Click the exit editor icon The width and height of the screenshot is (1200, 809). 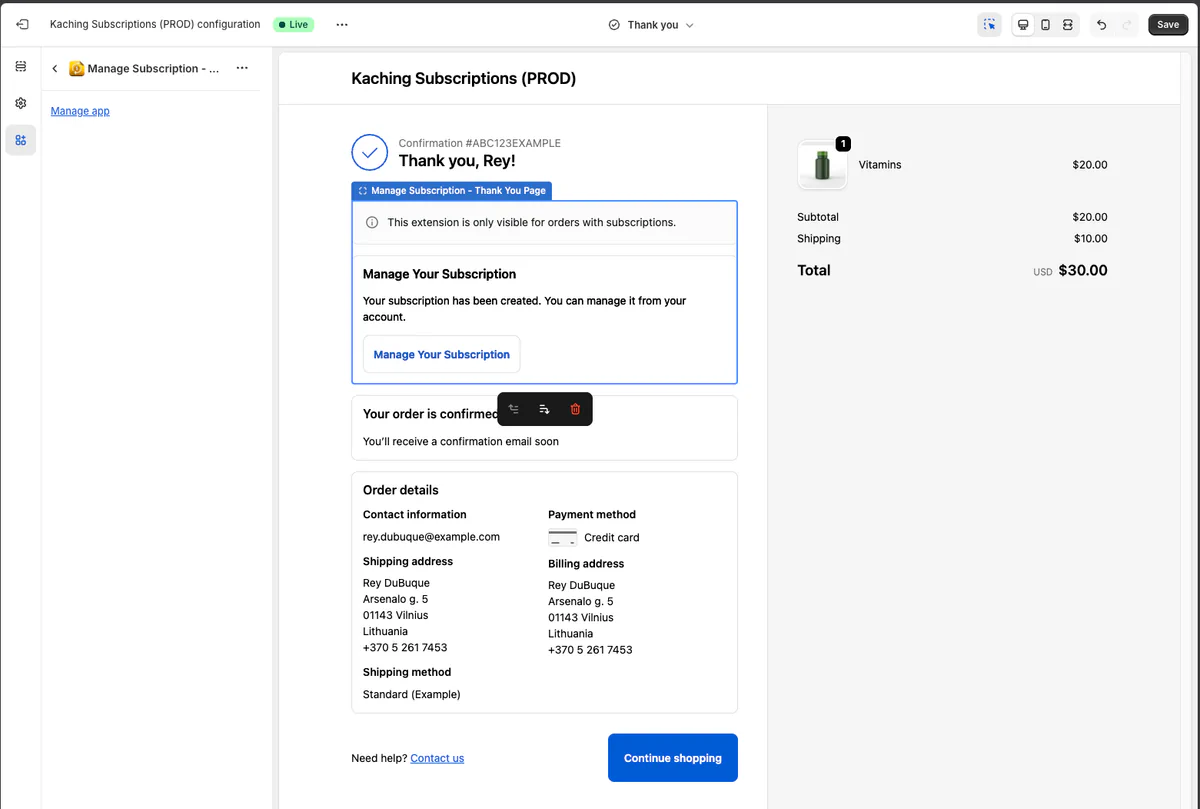click(x=22, y=24)
